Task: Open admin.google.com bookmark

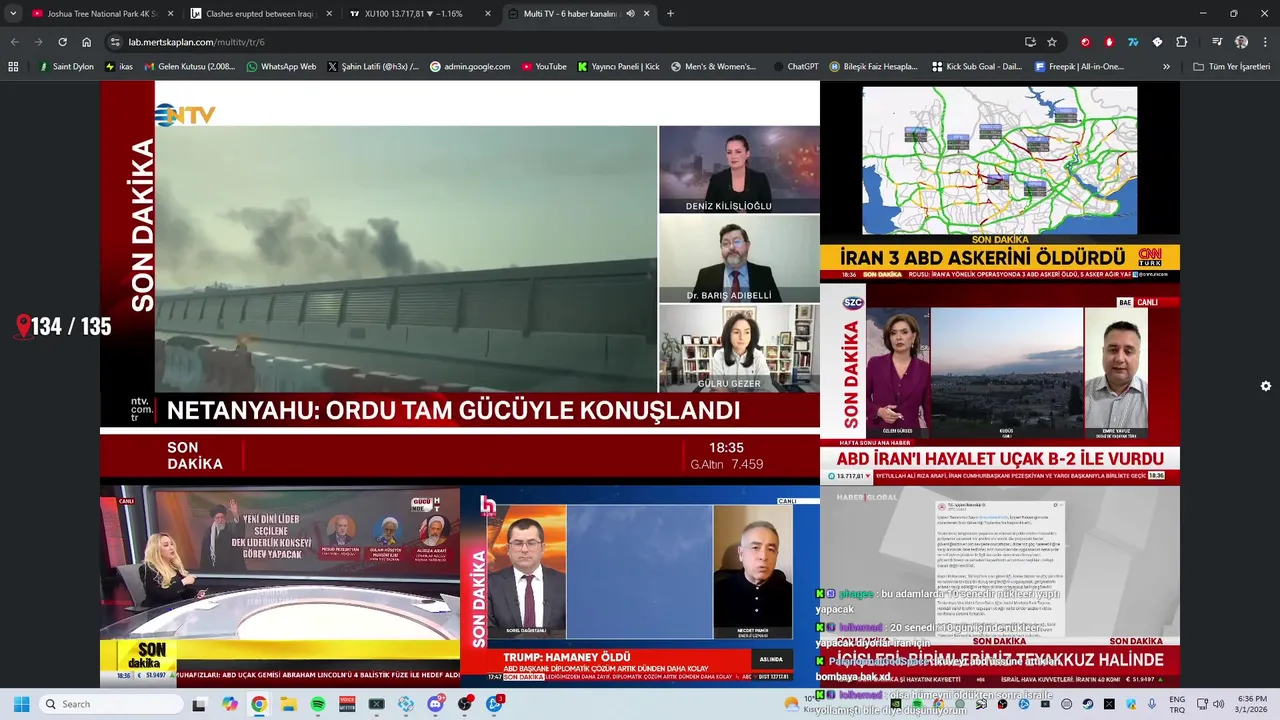Action: (470, 67)
